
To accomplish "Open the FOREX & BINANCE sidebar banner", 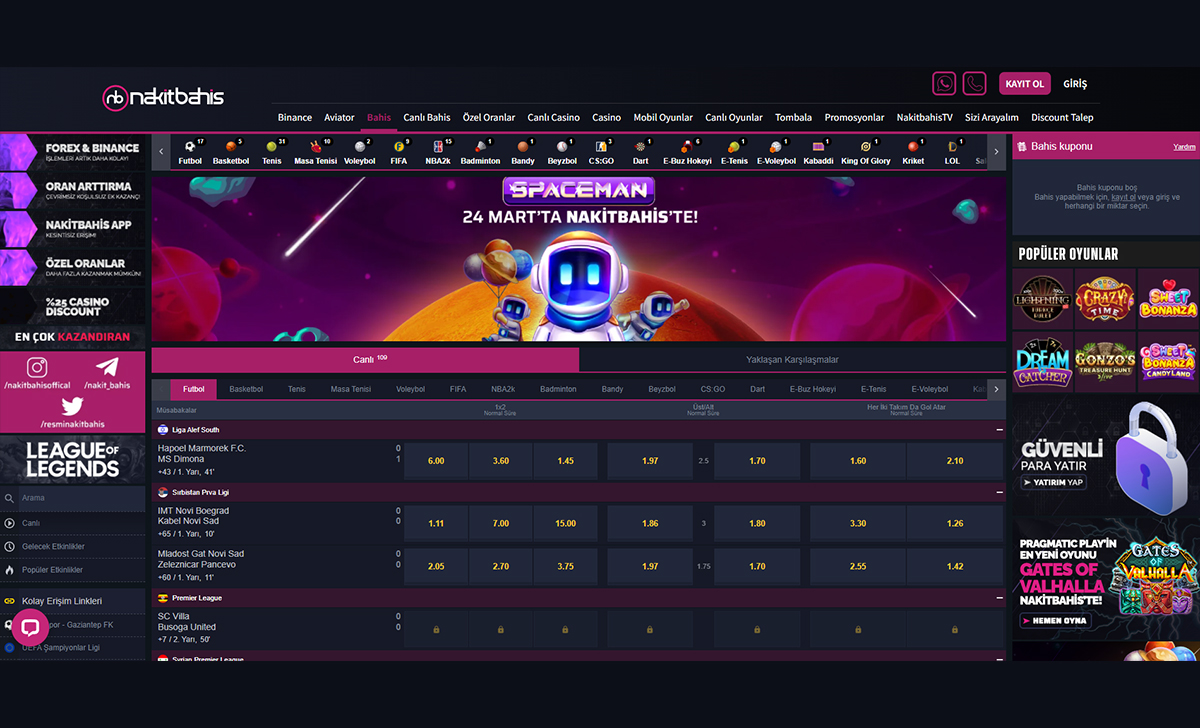I will click(73, 154).
